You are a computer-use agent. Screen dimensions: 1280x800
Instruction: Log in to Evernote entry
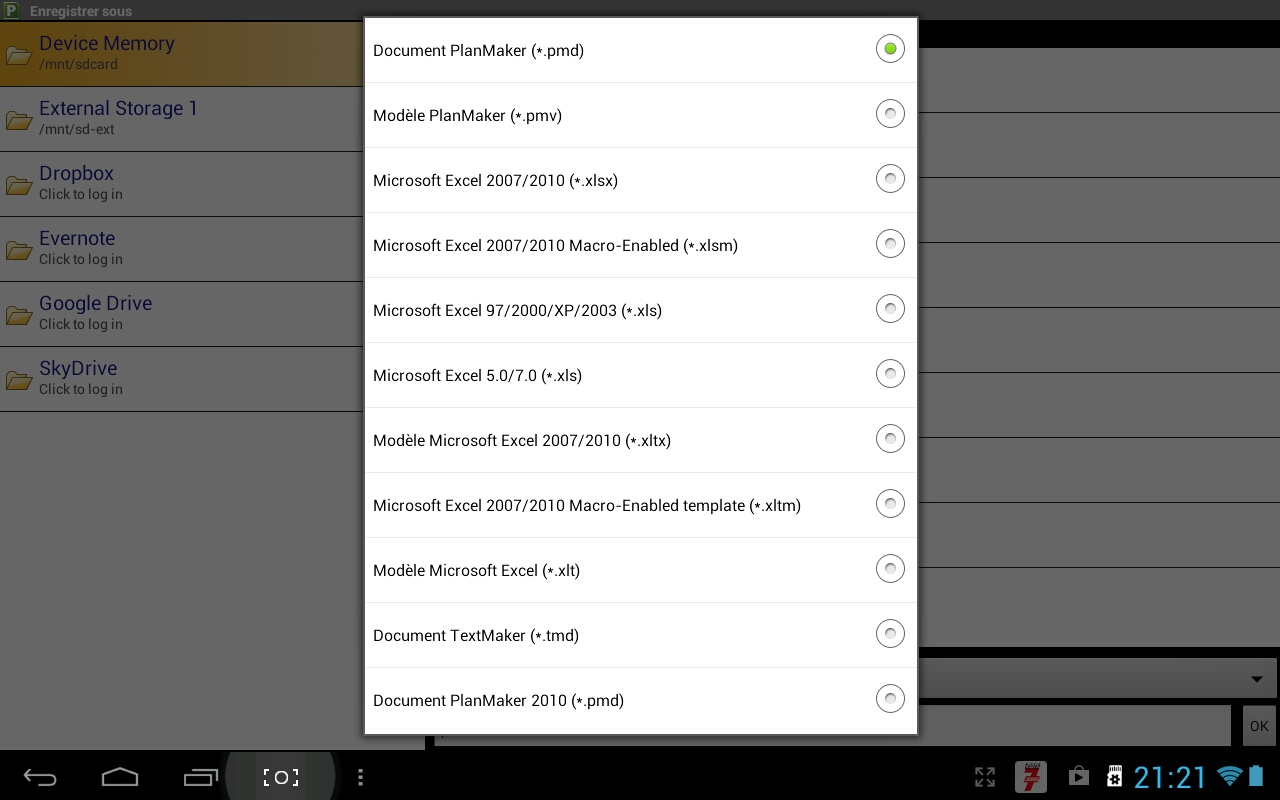(181, 249)
